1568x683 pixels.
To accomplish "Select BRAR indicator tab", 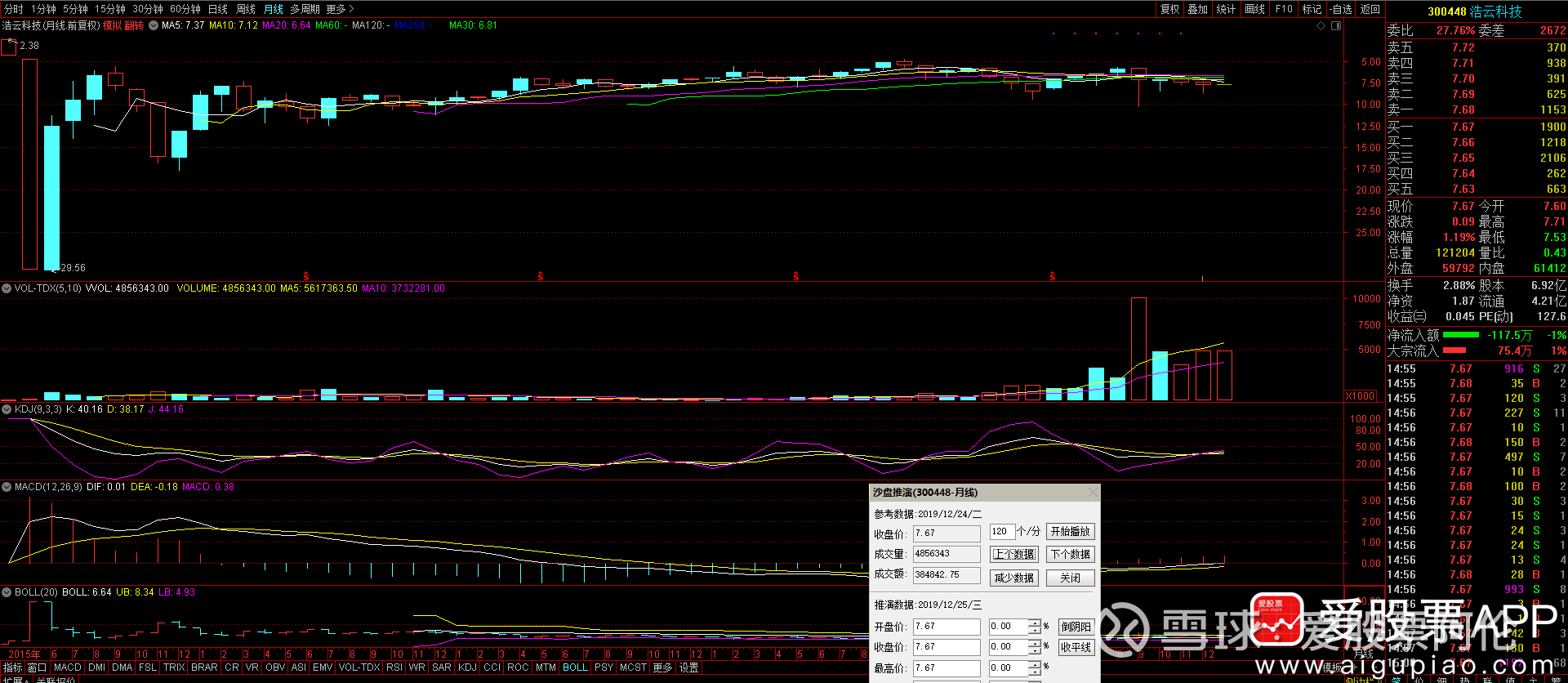I will pos(204,667).
